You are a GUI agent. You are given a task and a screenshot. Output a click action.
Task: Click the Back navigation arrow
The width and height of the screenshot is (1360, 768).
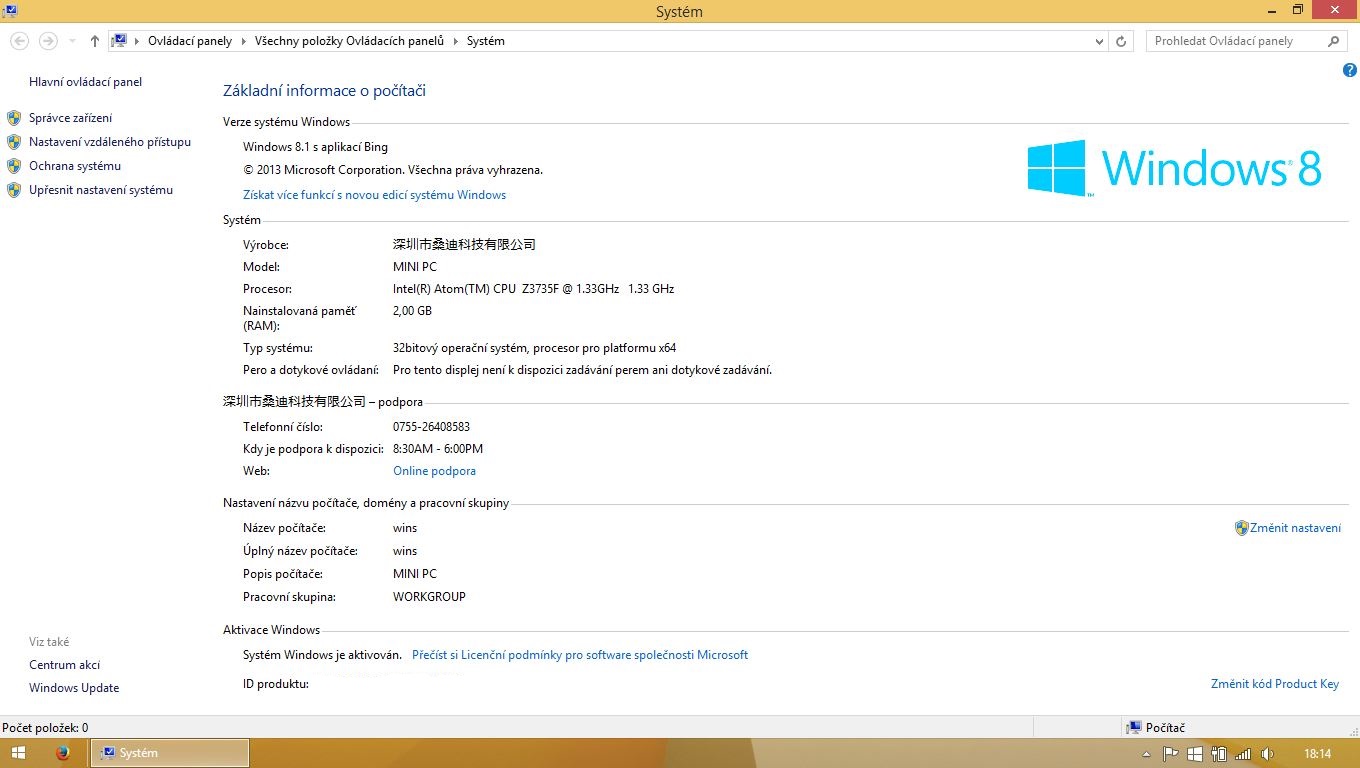[19, 41]
